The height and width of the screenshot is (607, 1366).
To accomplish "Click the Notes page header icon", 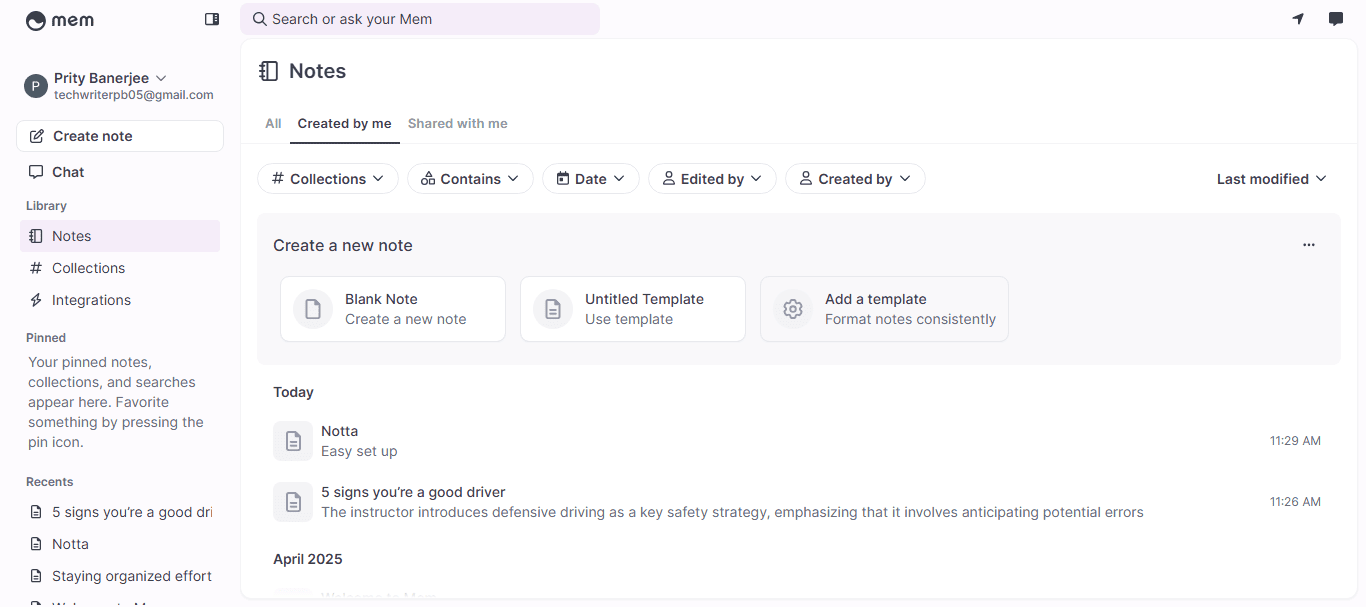I will click(x=268, y=71).
